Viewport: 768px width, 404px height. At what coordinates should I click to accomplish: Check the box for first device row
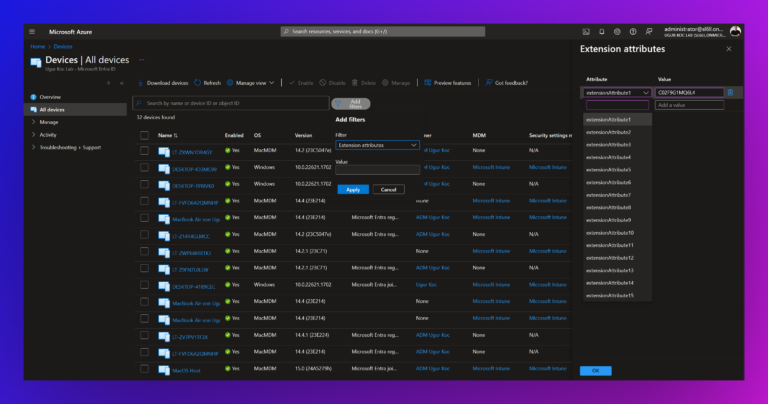tap(144, 151)
